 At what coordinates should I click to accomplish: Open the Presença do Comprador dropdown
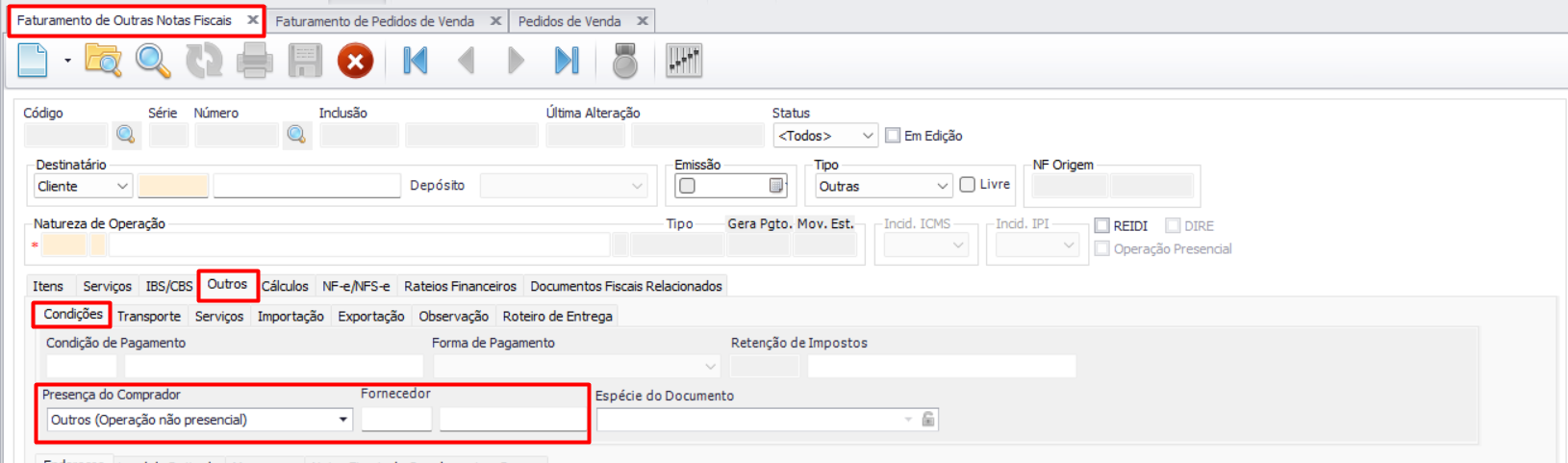[x=199, y=420]
